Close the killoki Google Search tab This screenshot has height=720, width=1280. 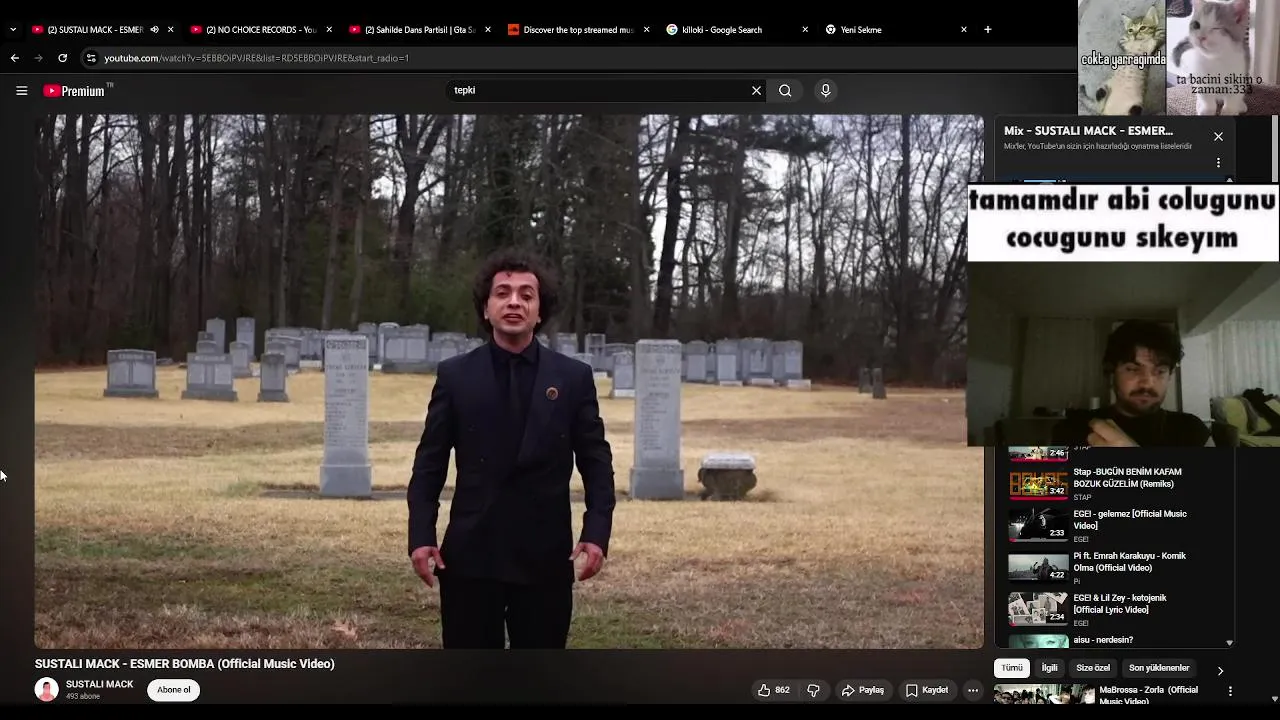coord(805,29)
